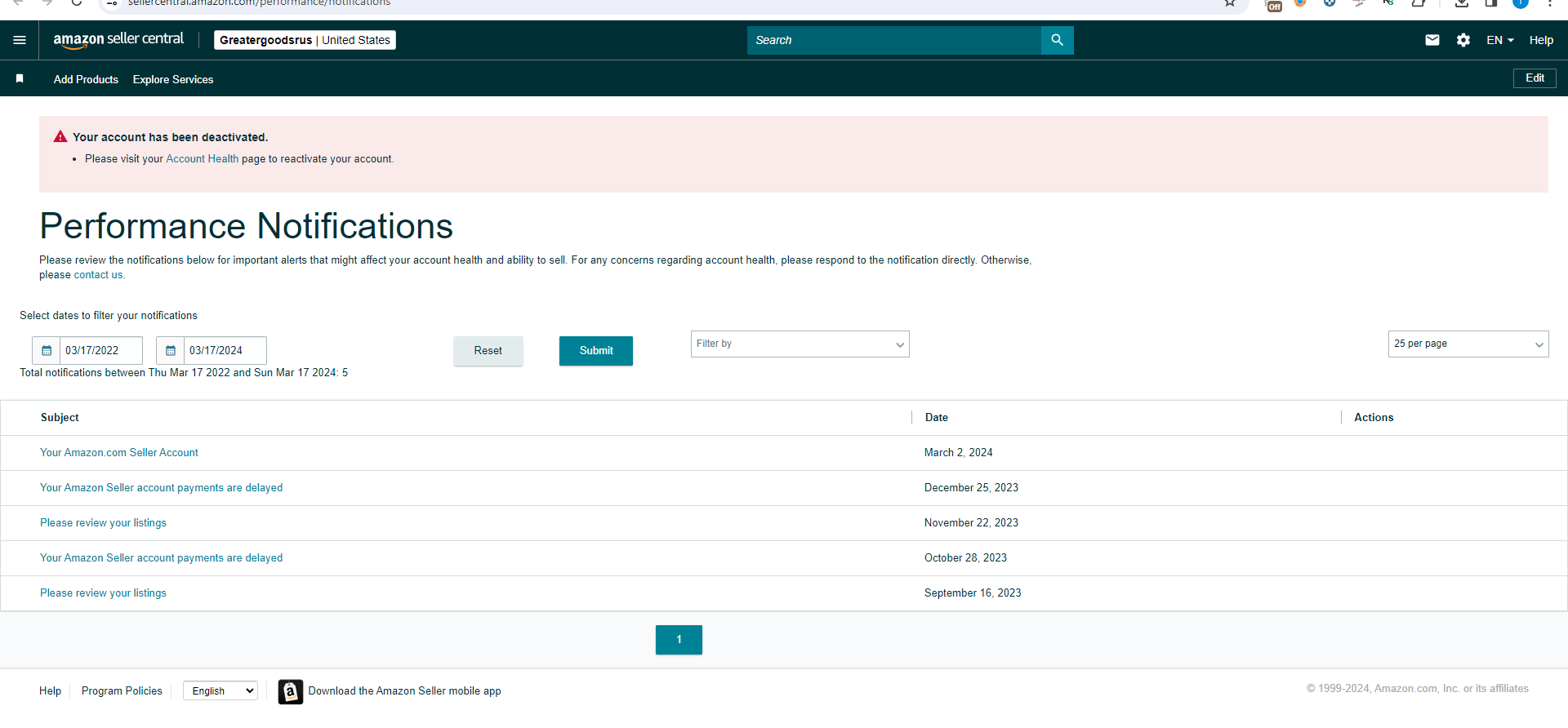
Task: Open Help in the top header
Action: point(1541,40)
